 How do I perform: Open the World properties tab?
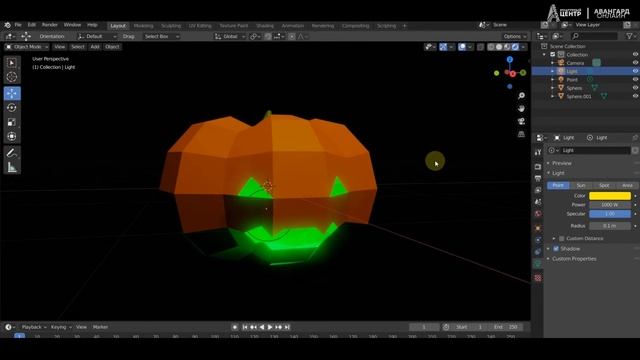538,214
